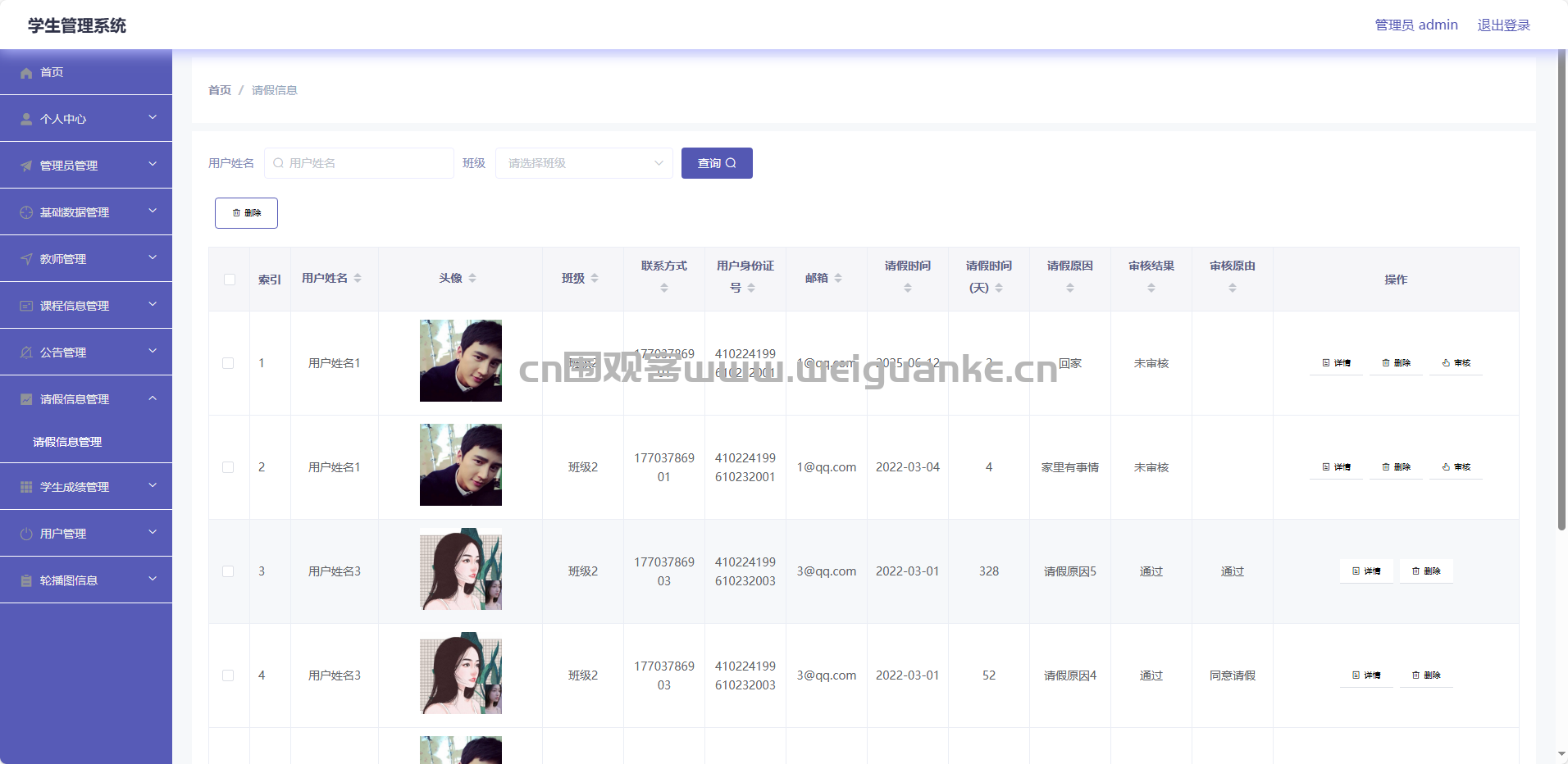The width and height of the screenshot is (1568, 764).
Task: Sort table by 请假时间(天) column
Action: tap(999, 288)
